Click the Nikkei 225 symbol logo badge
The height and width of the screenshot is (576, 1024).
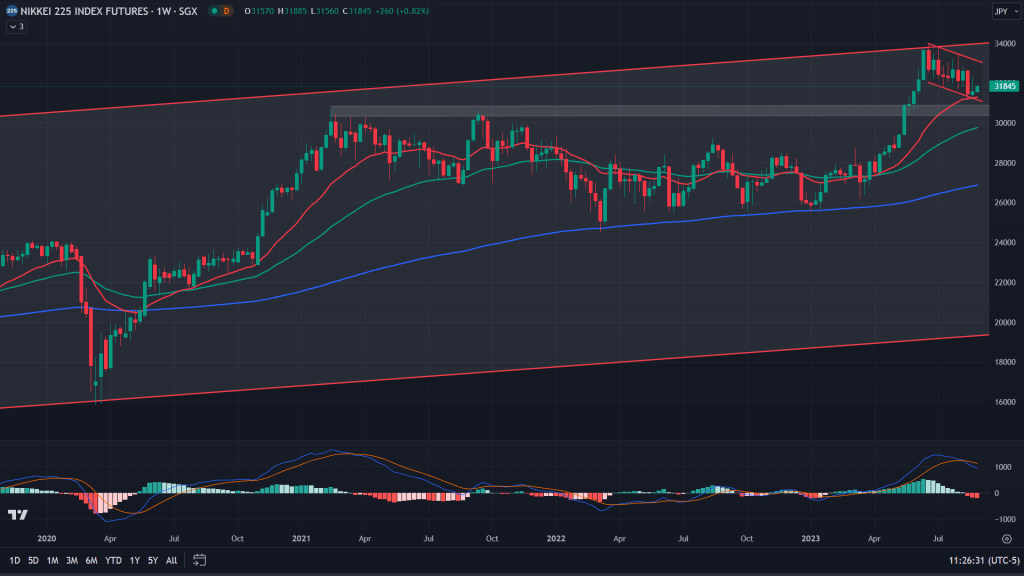[11, 11]
